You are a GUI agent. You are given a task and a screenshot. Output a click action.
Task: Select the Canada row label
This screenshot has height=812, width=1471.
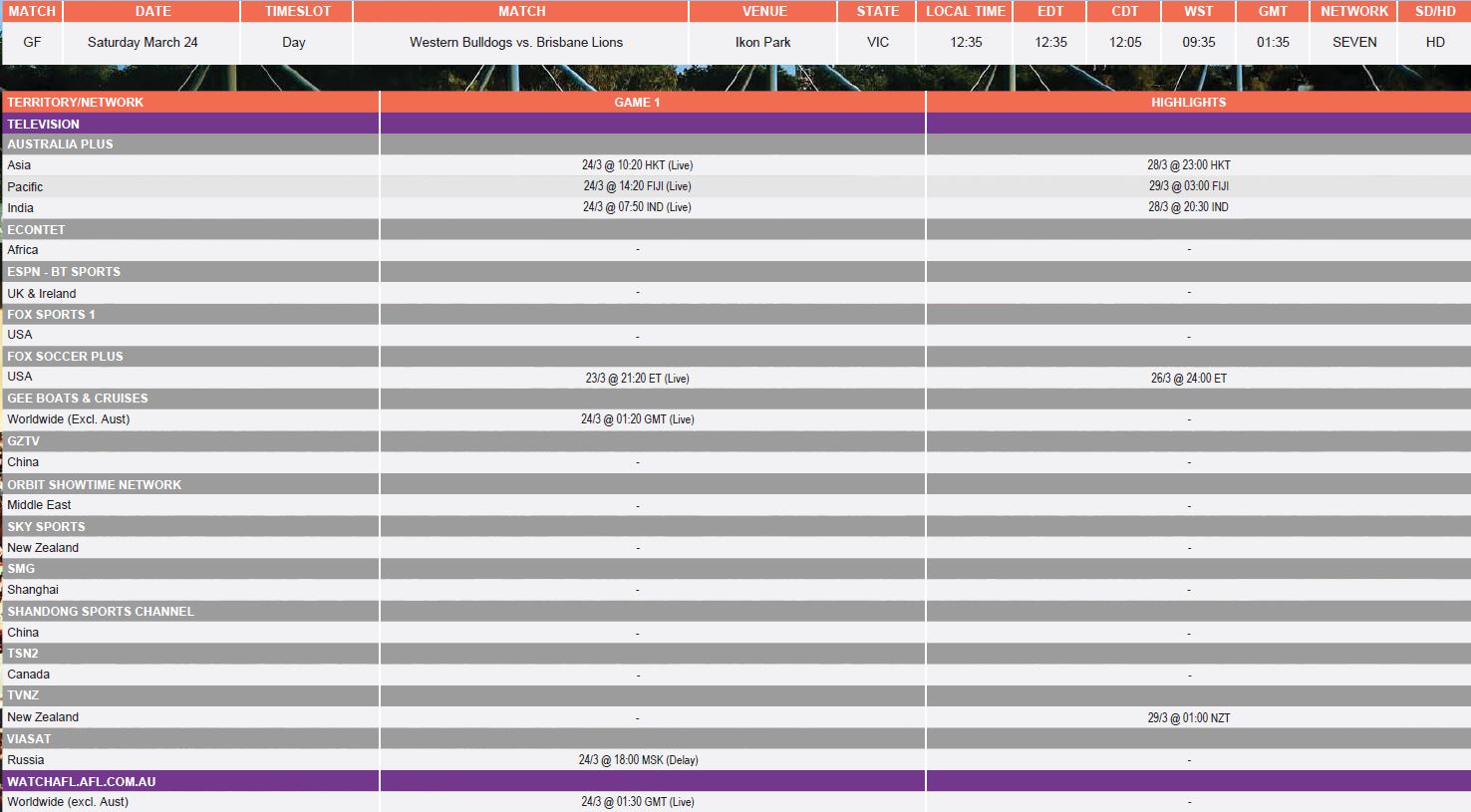[x=28, y=675]
